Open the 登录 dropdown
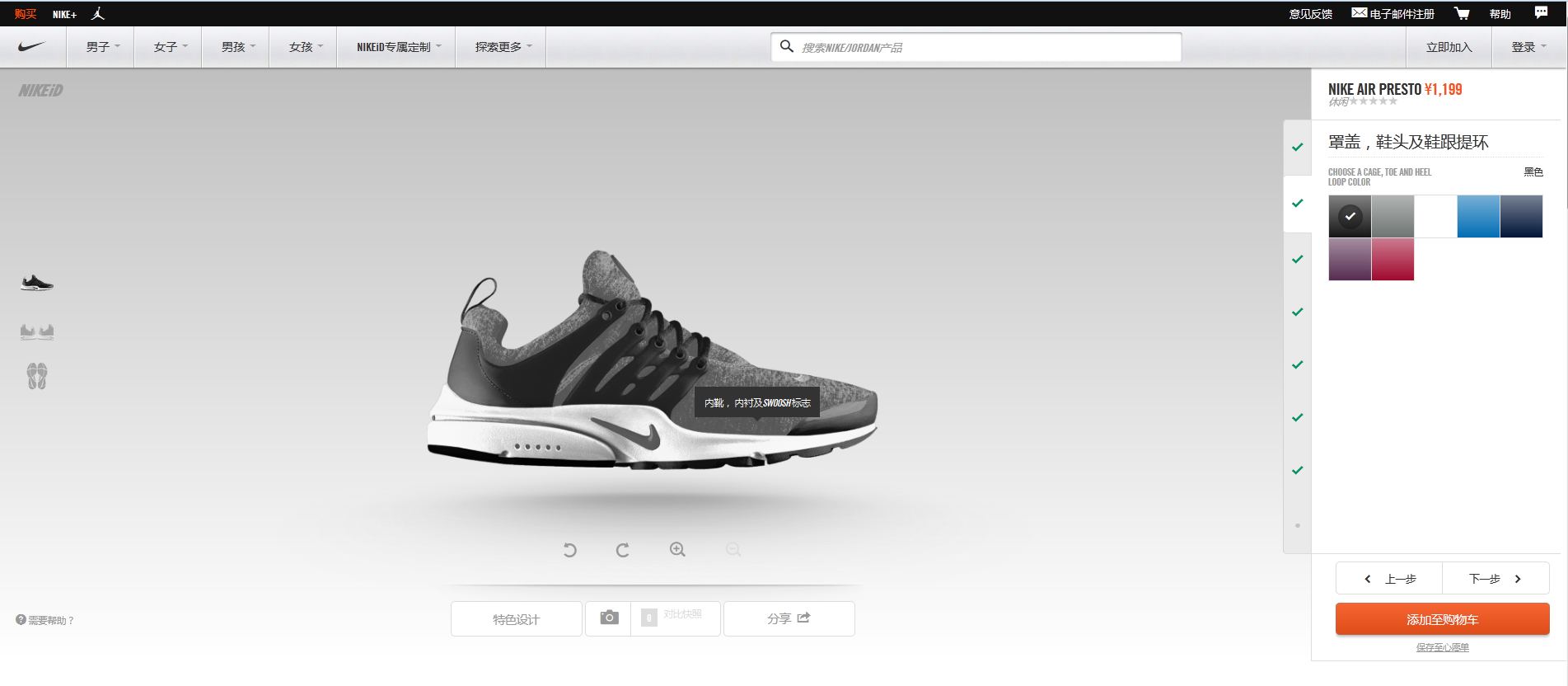The image size is (1568, 686). (1528, 47)
